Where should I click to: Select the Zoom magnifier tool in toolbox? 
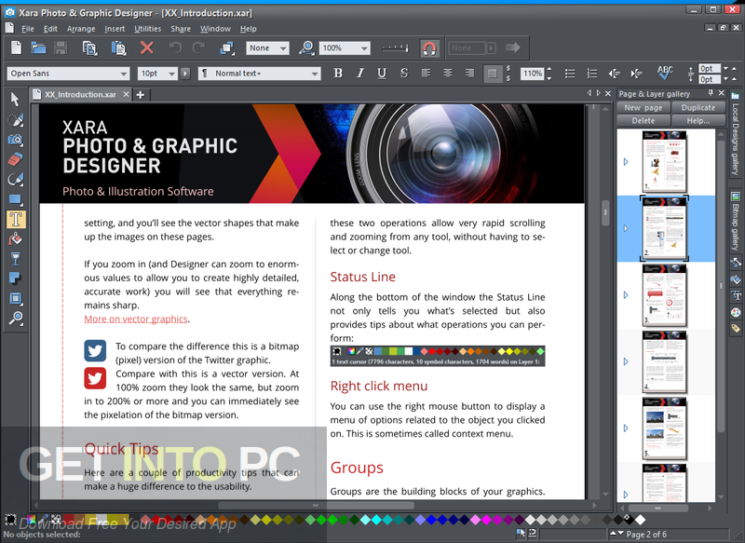click(15, 318)
